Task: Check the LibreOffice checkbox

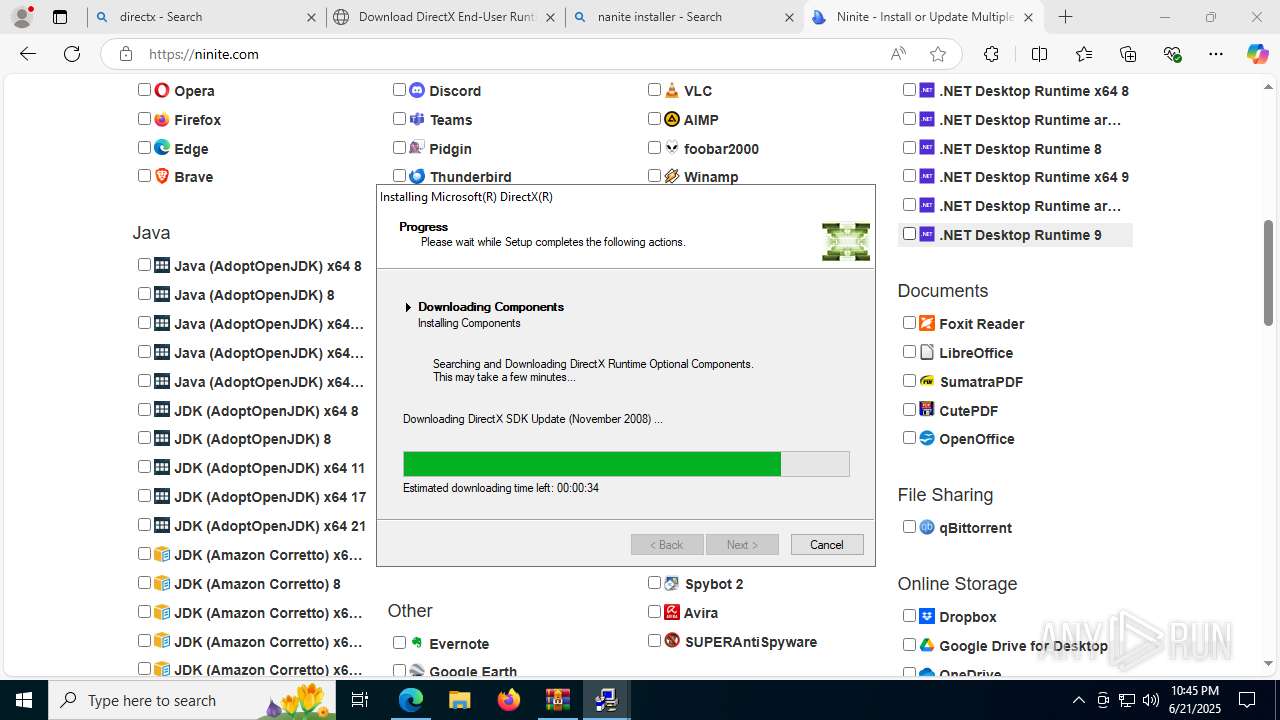Action: (x=909, y=352)
